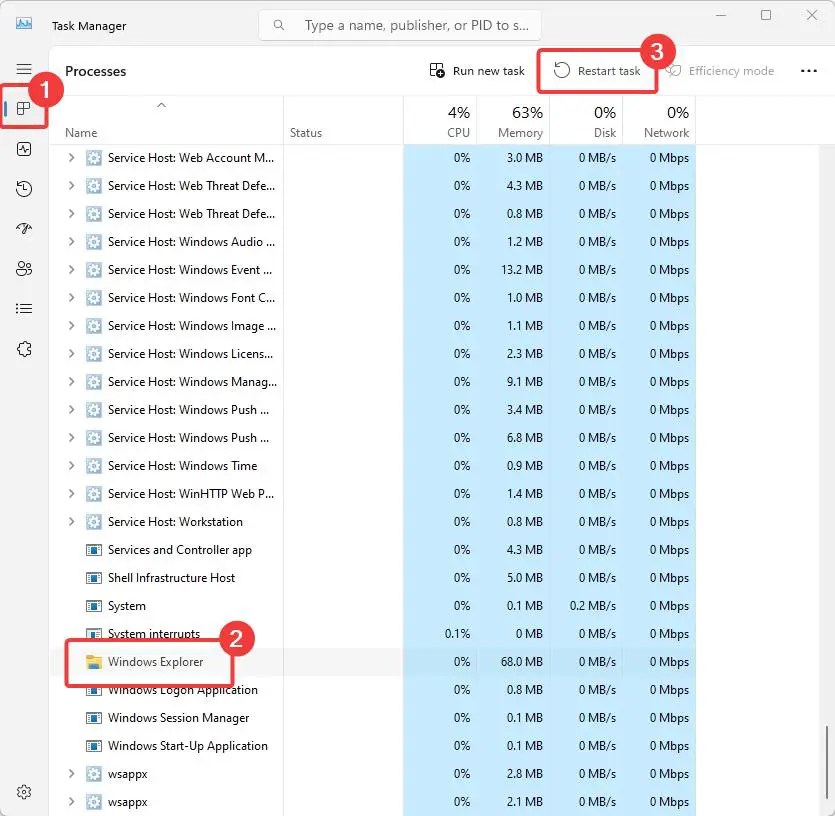The width and height of the screenshot is (835, 816).
Task: Select "Services and Controller app" name
Action: (180, 550)
